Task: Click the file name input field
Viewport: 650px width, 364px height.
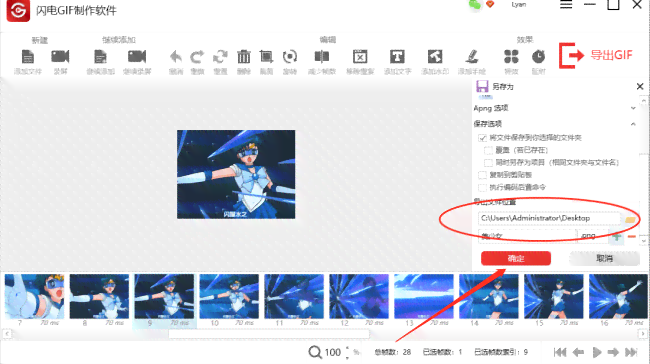Action: [x=527, y=236]
